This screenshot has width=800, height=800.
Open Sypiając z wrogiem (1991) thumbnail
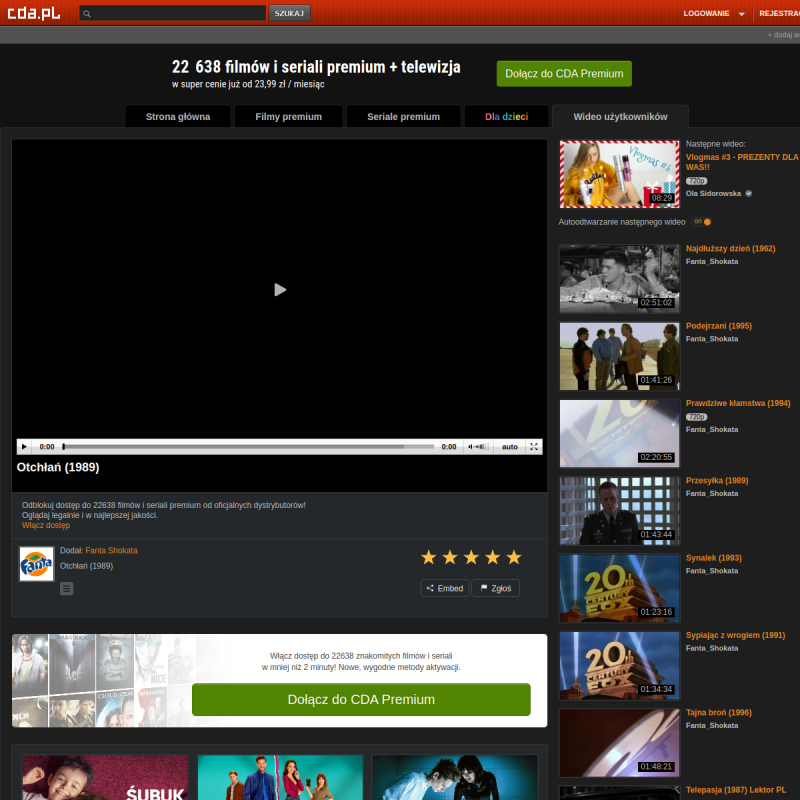pyautogui.click(x=619, y=665)
